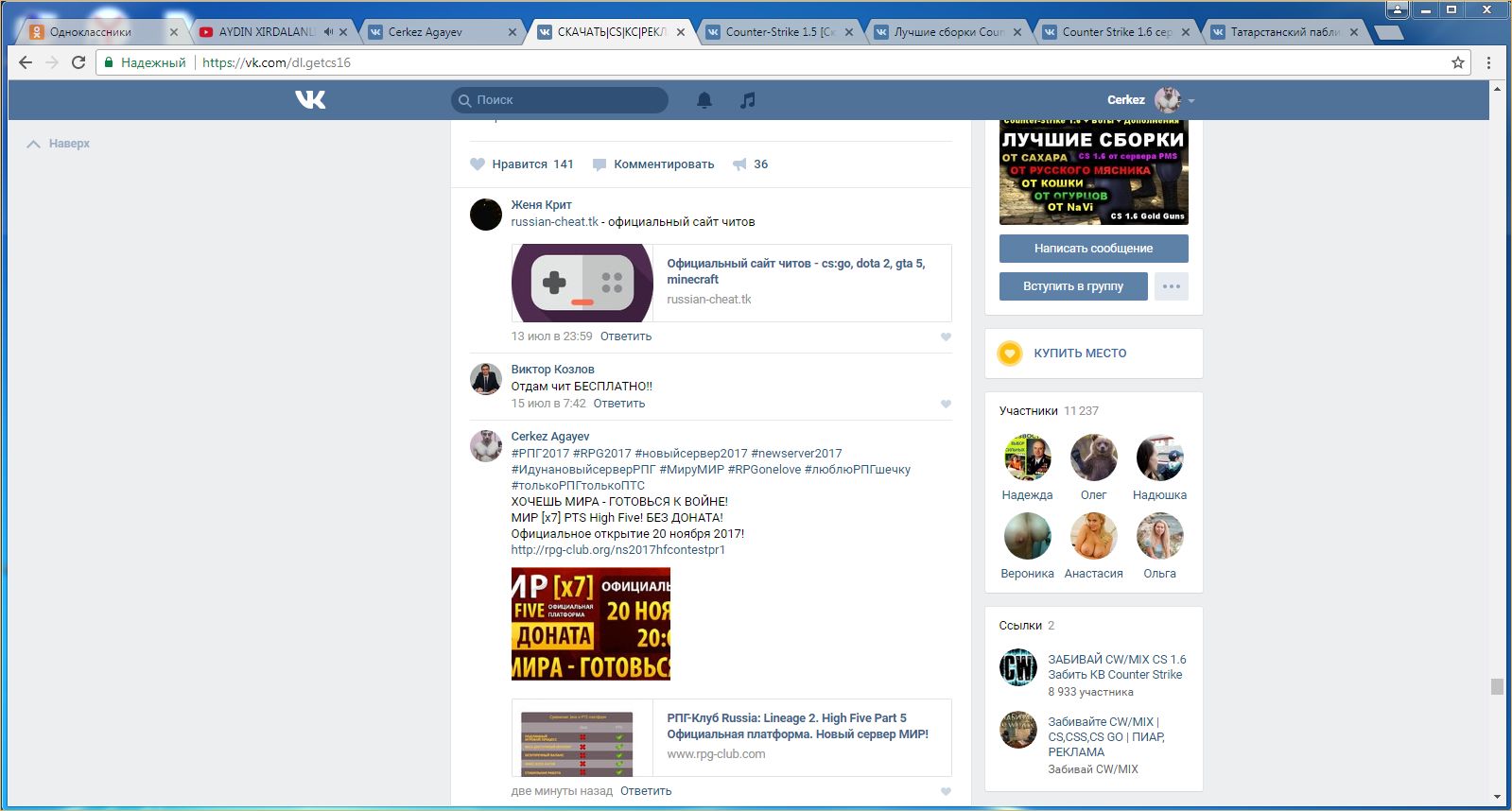Bookmark page with star icon

1457,62
